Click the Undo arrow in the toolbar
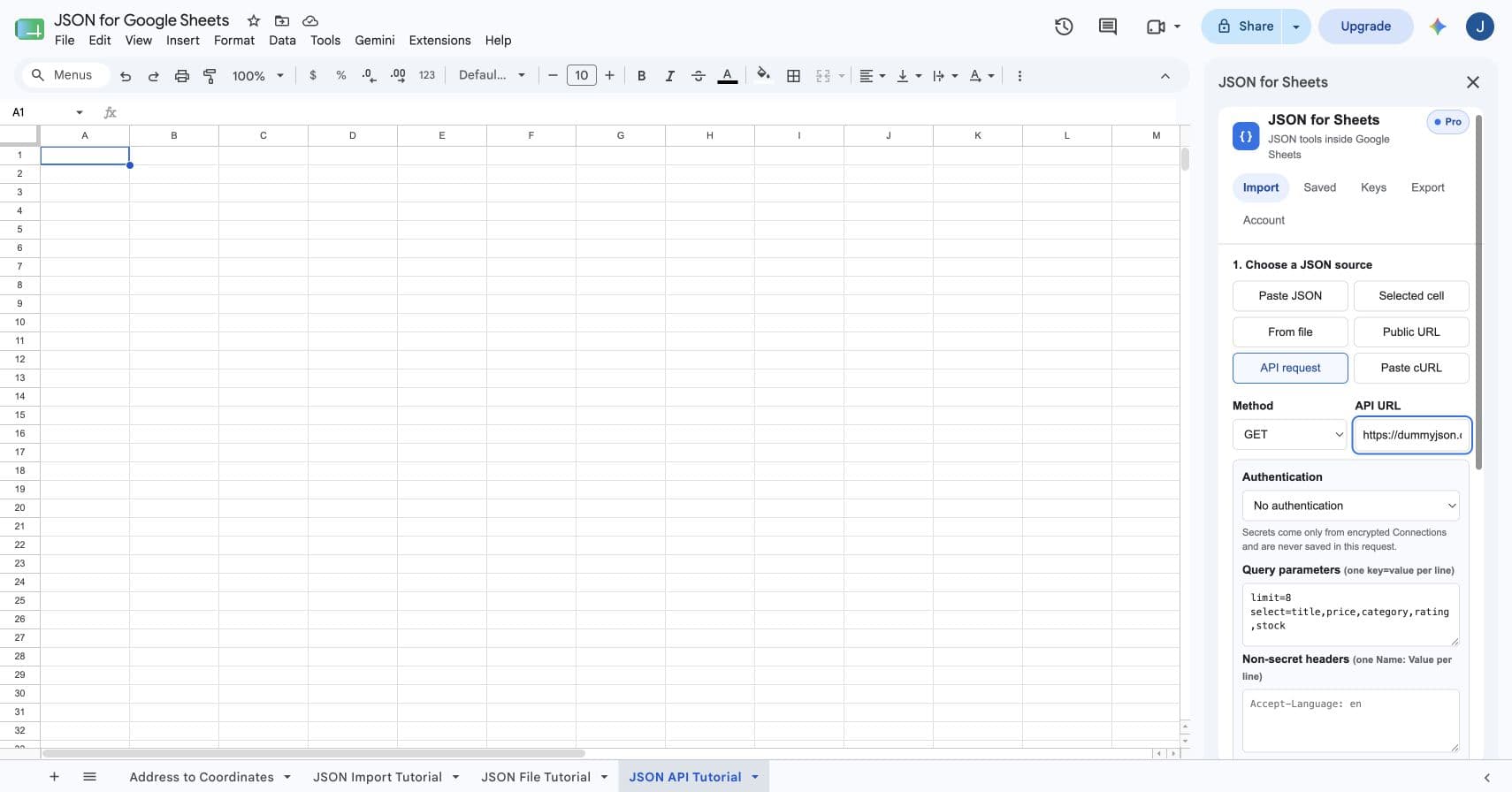Image resolution: width=1512 pixels, height=792 pixels. point(126,76)
